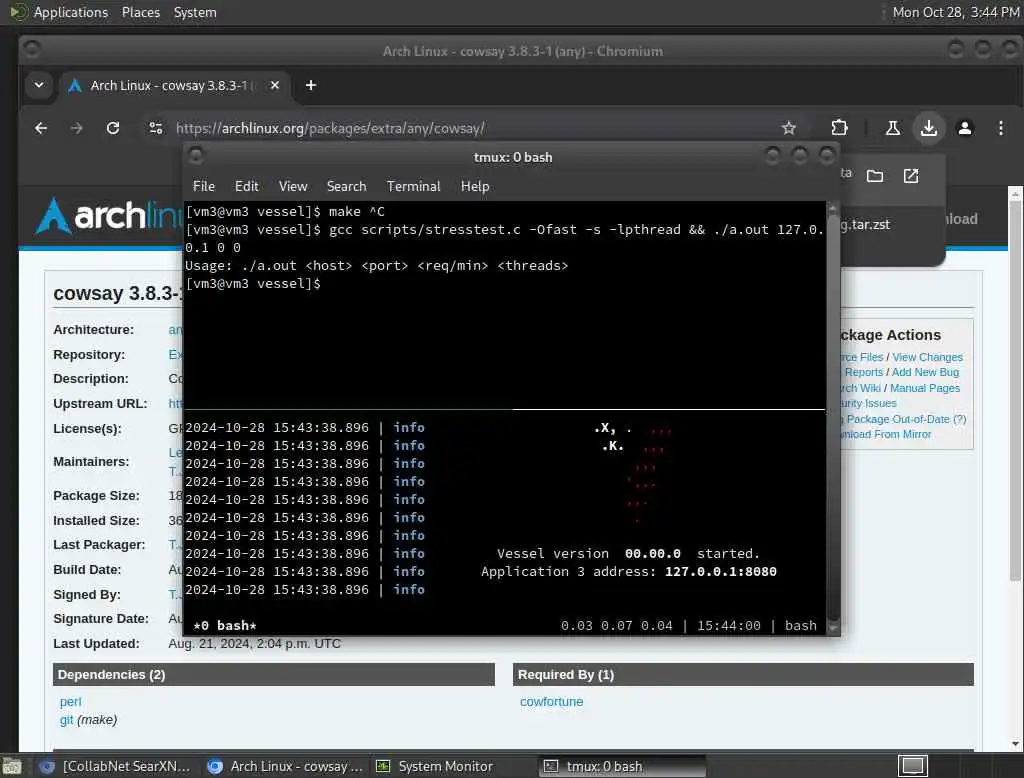Click the clock showing Mon Oct 28
The width and height of the screenshot is (1024, 778).
click(955, 12)
